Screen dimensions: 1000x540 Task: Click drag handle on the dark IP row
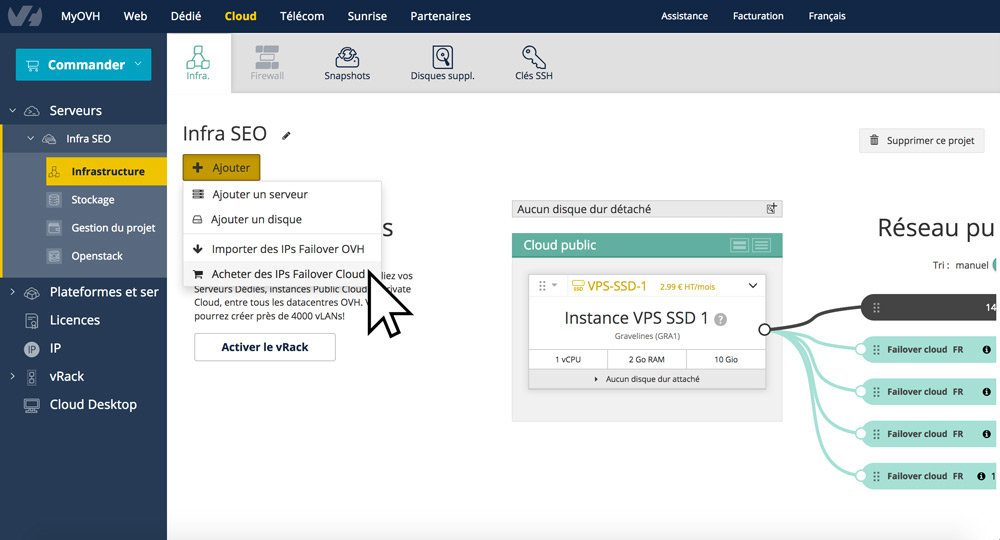coord(876,307)
